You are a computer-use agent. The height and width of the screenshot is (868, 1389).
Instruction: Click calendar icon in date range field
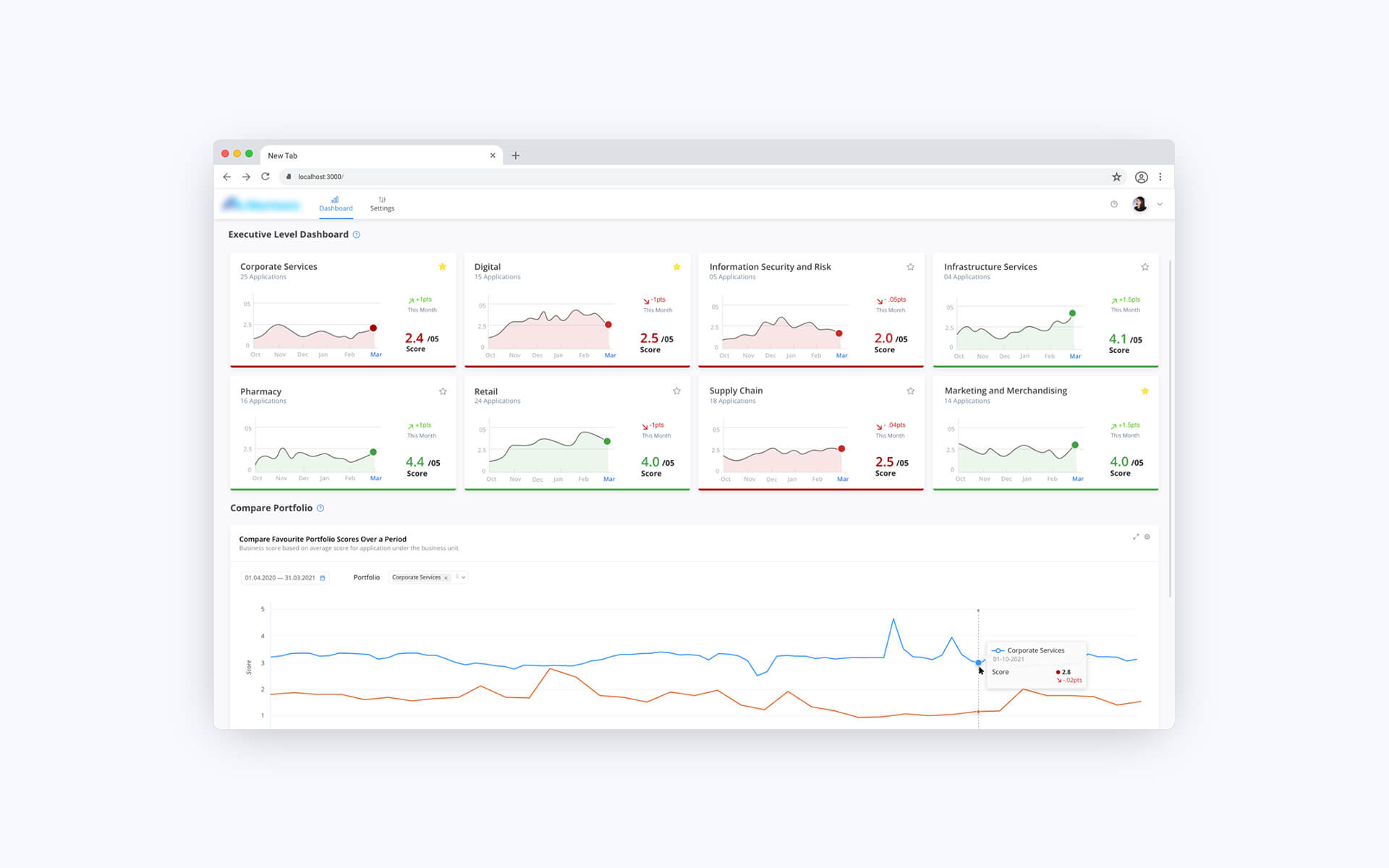pos(323,578)
